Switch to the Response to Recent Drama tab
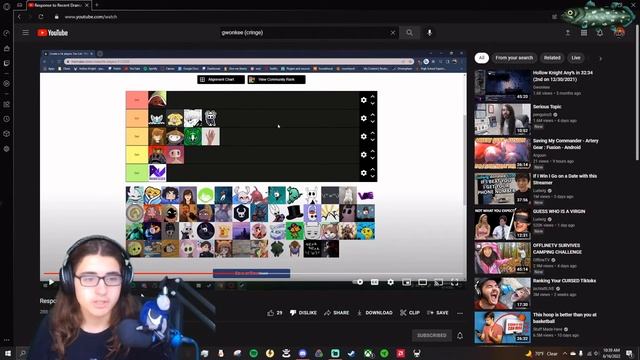The image size is (640, 360). (59, 5)
